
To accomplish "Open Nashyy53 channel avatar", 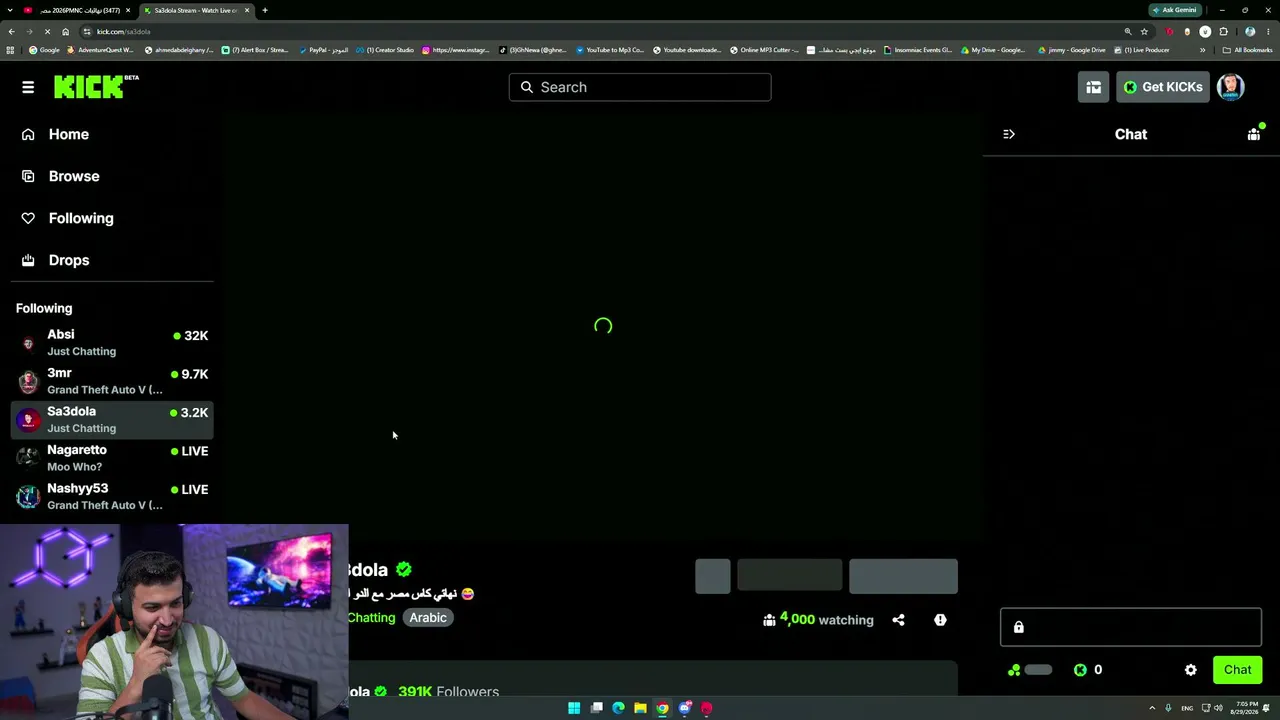I will click(x=28, y=496).
